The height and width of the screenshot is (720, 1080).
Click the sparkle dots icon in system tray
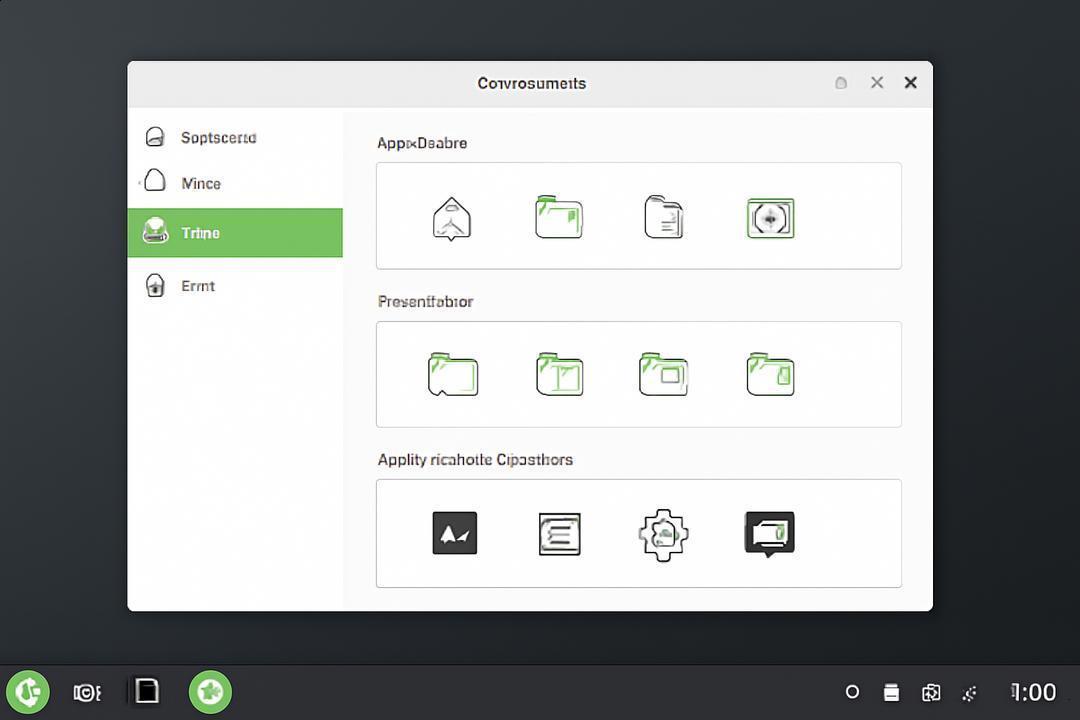point(970,693)
